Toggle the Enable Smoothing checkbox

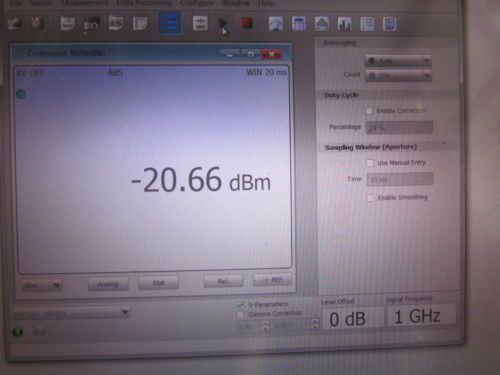coord(370,198)
